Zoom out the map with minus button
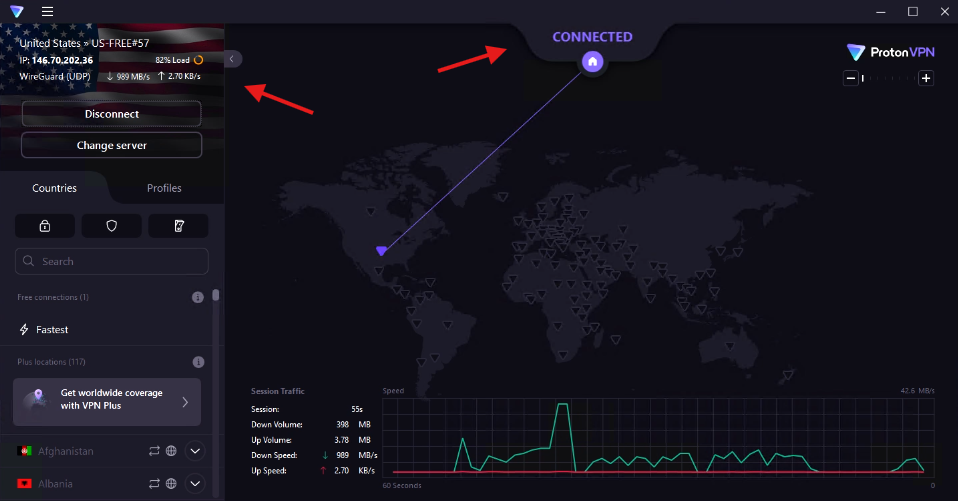This screenshot has height=501, width=958. 850,78
